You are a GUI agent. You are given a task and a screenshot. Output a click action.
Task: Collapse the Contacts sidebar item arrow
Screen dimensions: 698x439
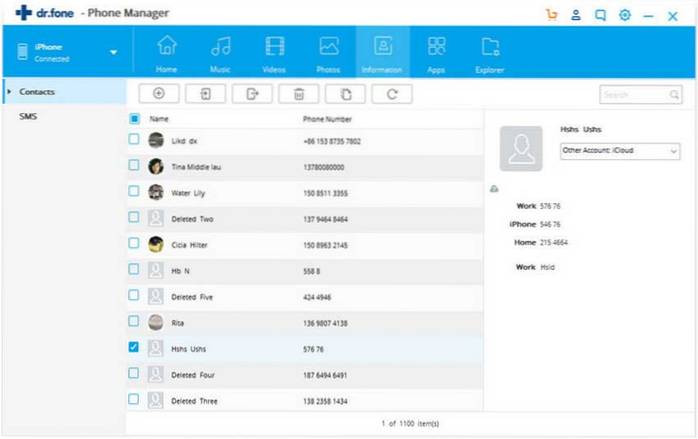9,92
